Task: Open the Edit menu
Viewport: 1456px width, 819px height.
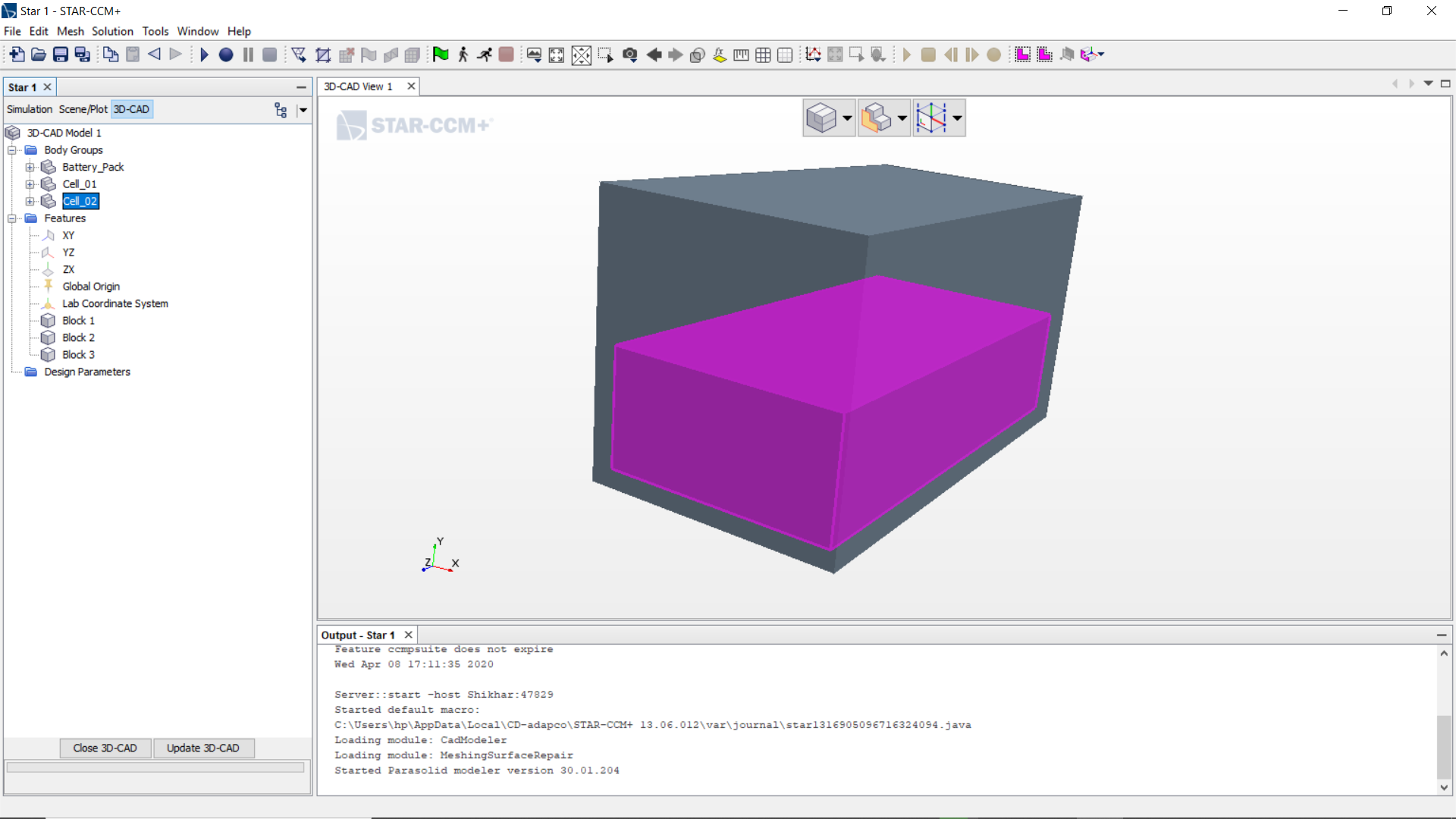Action: (39, 31)
